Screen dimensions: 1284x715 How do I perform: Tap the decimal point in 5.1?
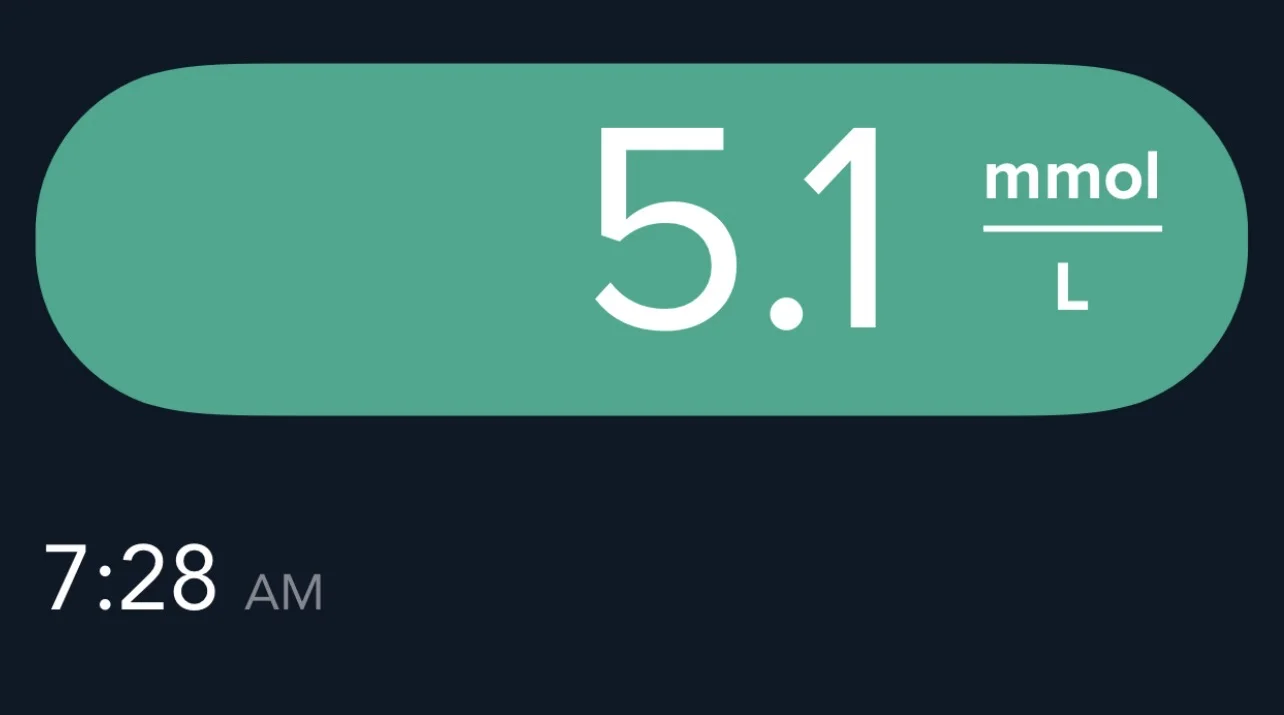[786, 311]
